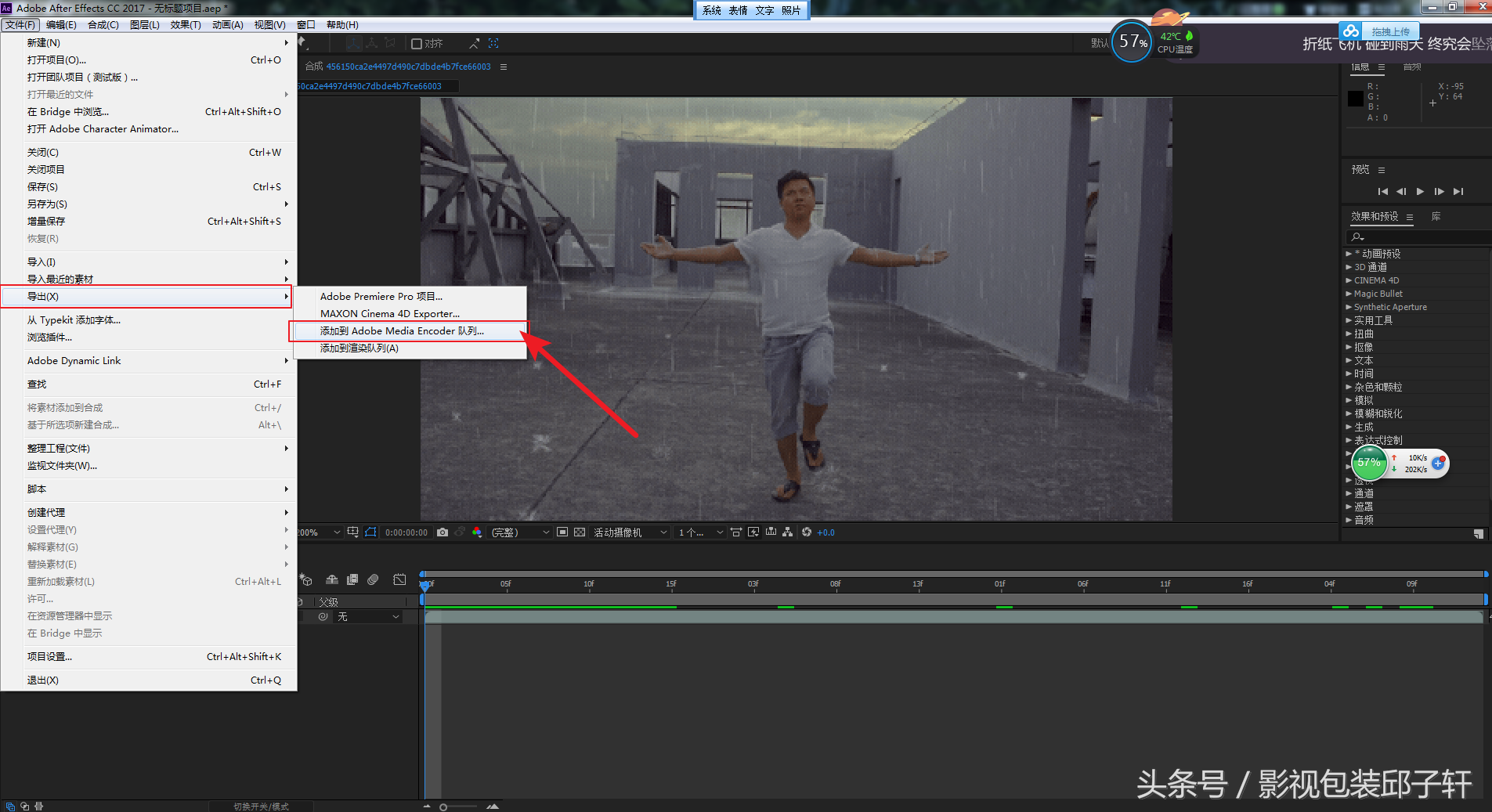1492x812 pixels.
Task: Click the show channel RGB color icon
Action: [x=477, y=532]
